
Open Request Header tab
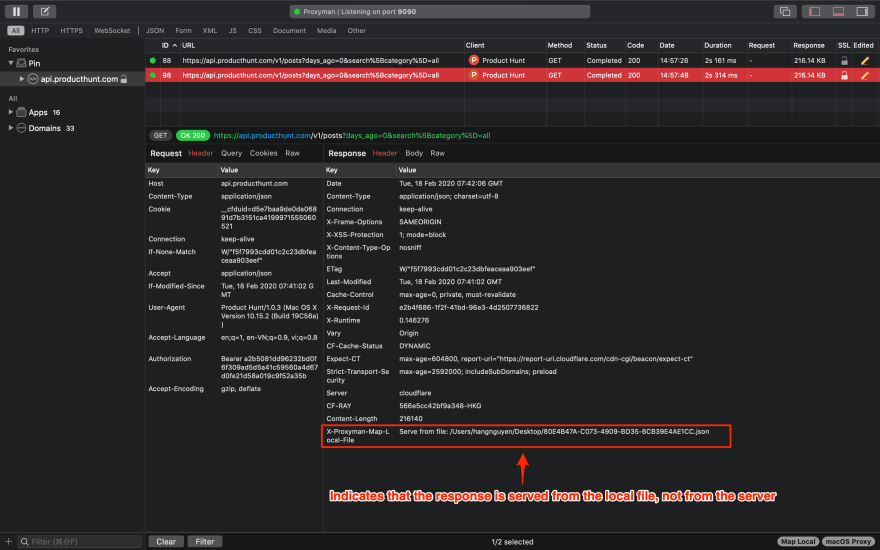[200, 153]
